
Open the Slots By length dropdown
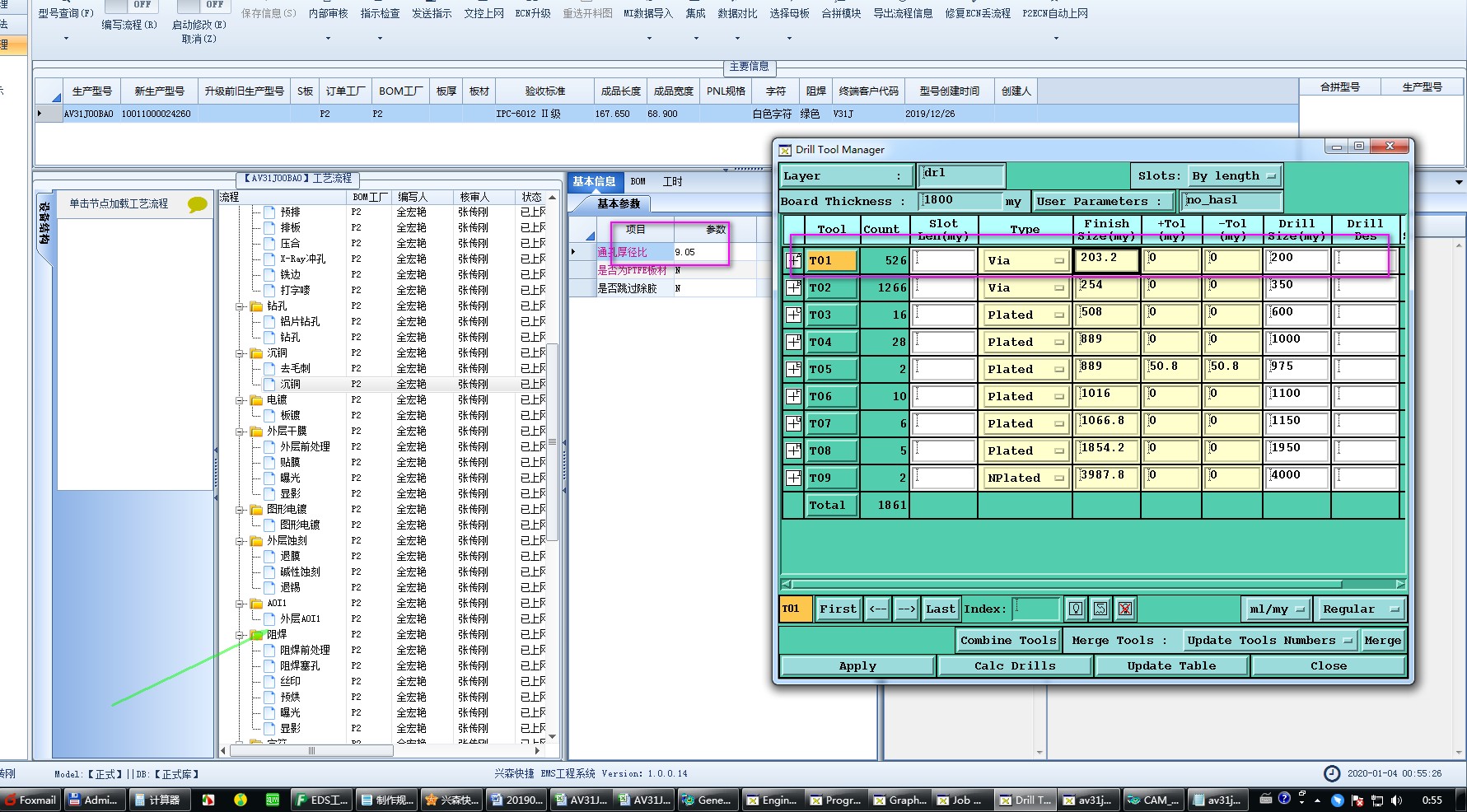pos(1234,176)
